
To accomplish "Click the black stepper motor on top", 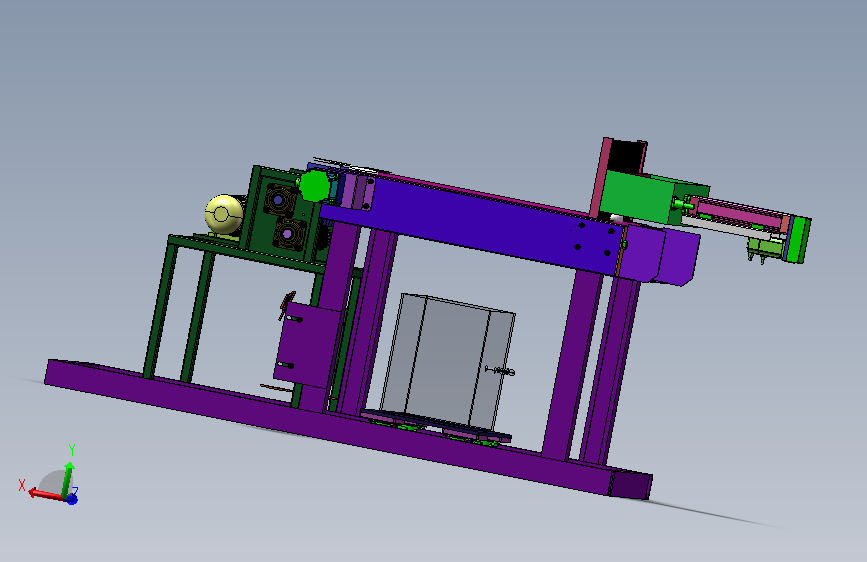I will pos(625,157).
